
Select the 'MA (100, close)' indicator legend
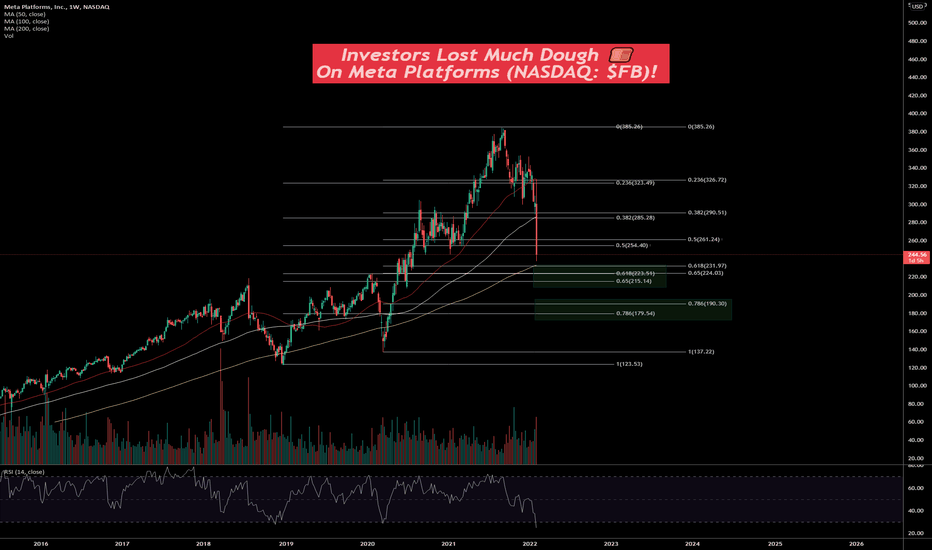tap(27, 21)
